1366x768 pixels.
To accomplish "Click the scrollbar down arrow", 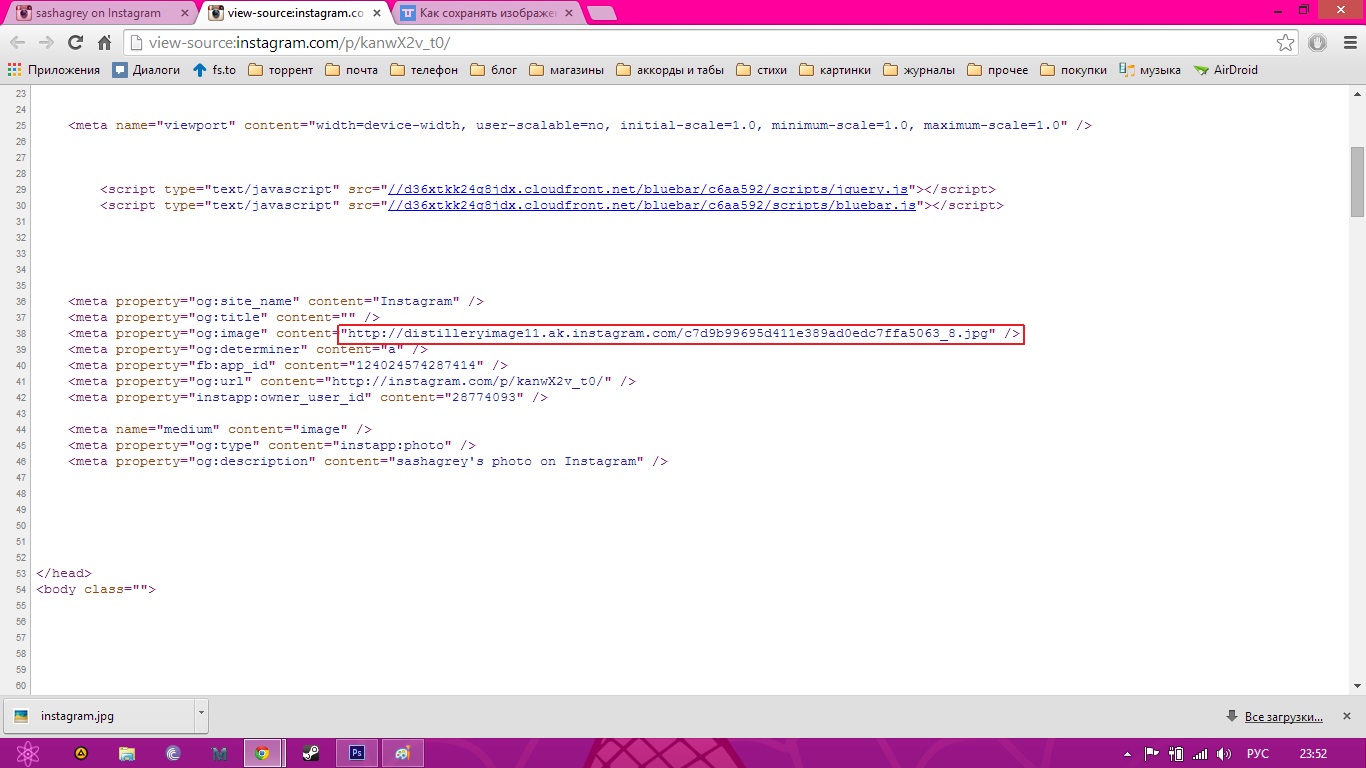I will (1357, 686).
